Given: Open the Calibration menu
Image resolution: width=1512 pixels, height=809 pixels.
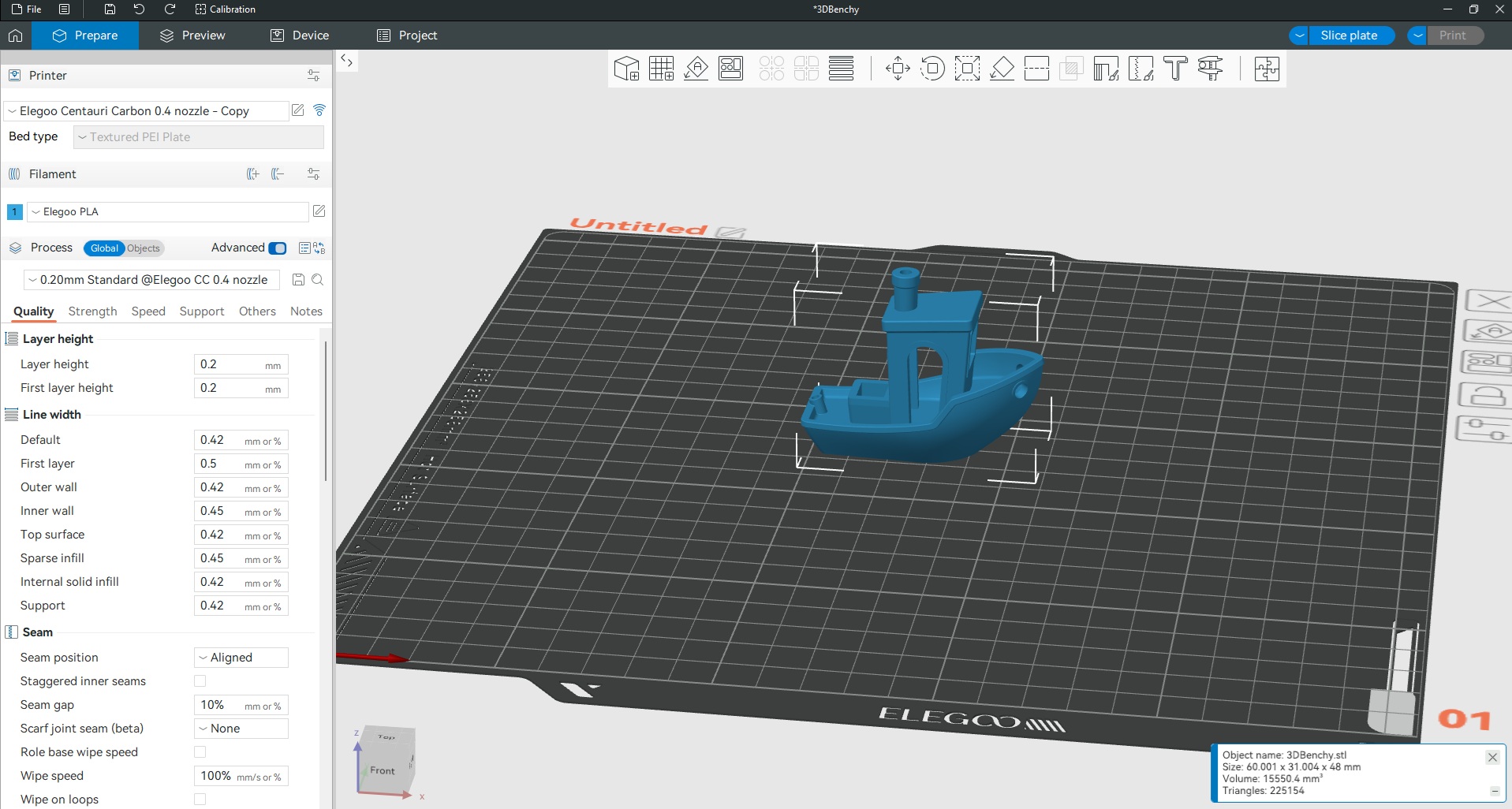Looking at the screenshot, I should point(225,9).
